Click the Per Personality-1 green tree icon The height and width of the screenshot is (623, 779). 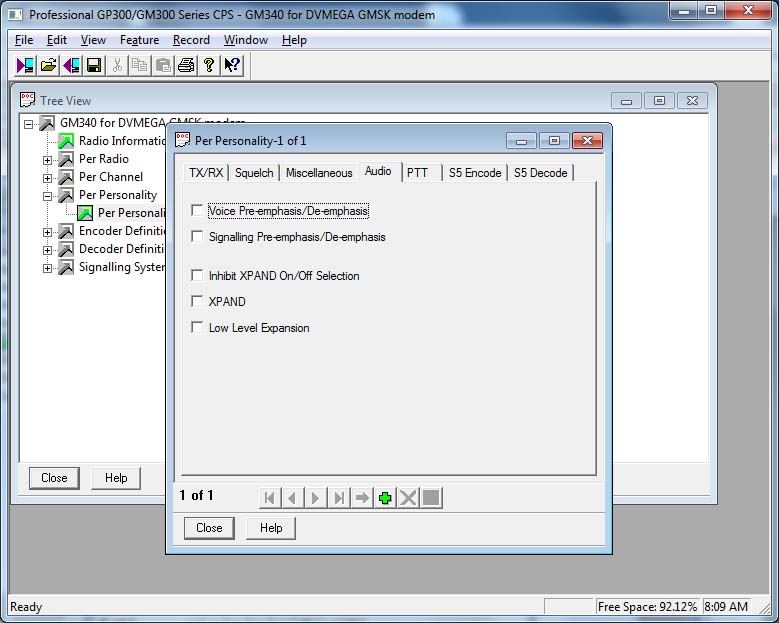[85, 213]
